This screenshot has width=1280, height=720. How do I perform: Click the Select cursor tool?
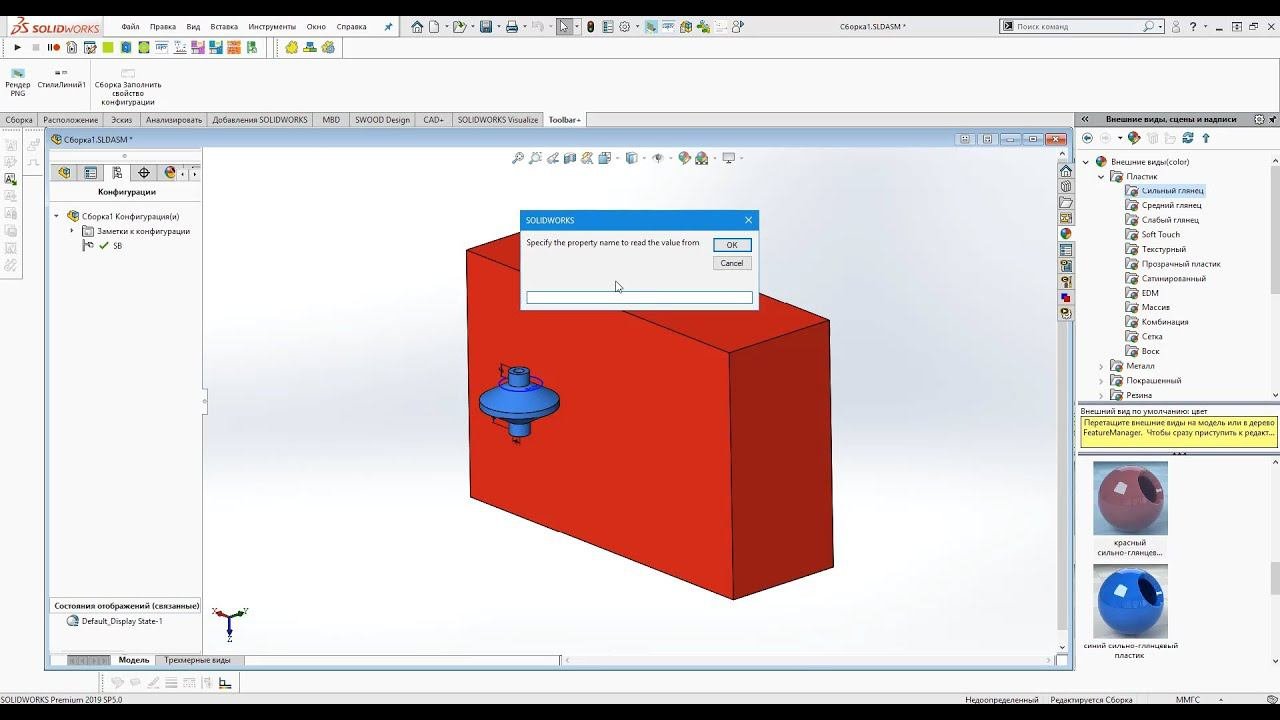click(565, 27)
